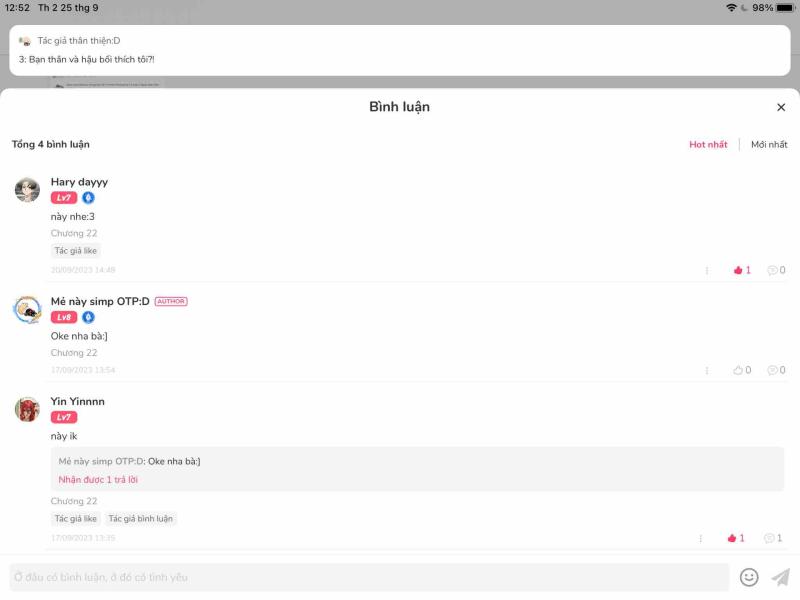The image size is (800, 600).
Task: Open Yin Yinnnn's profile avatar
Action: [27, 409]
